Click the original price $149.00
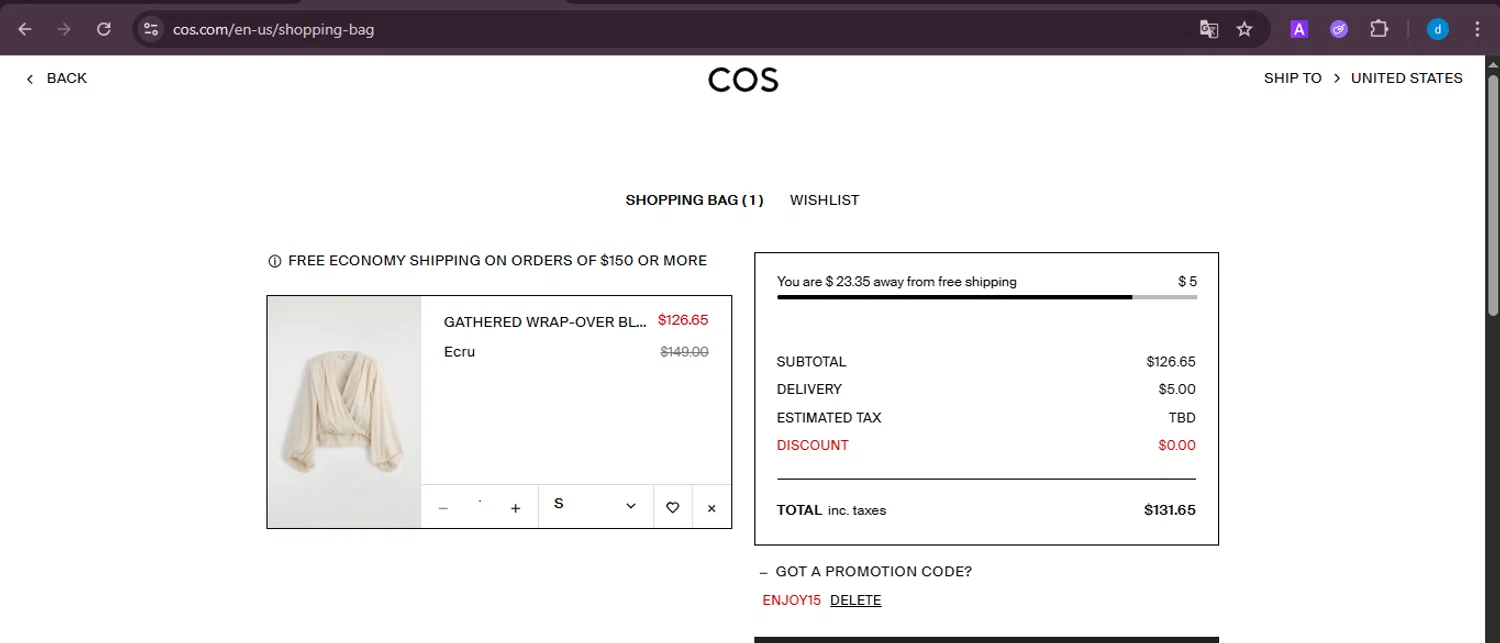Screen dimensions: 1500x643 684,352
